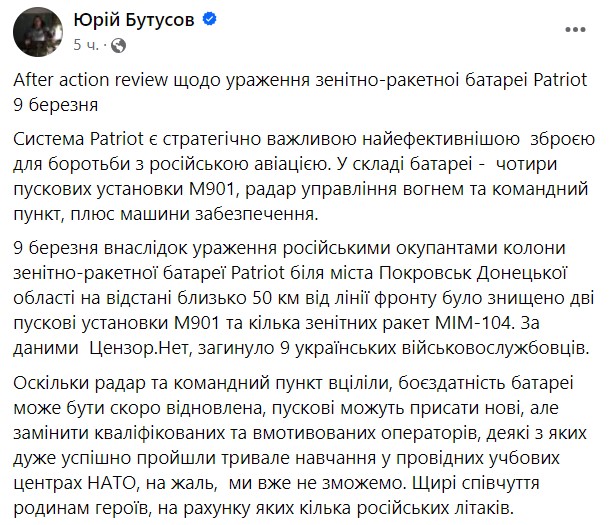
Task: Click the "Щирі співчуття" sentence
Action: (476, 484)
